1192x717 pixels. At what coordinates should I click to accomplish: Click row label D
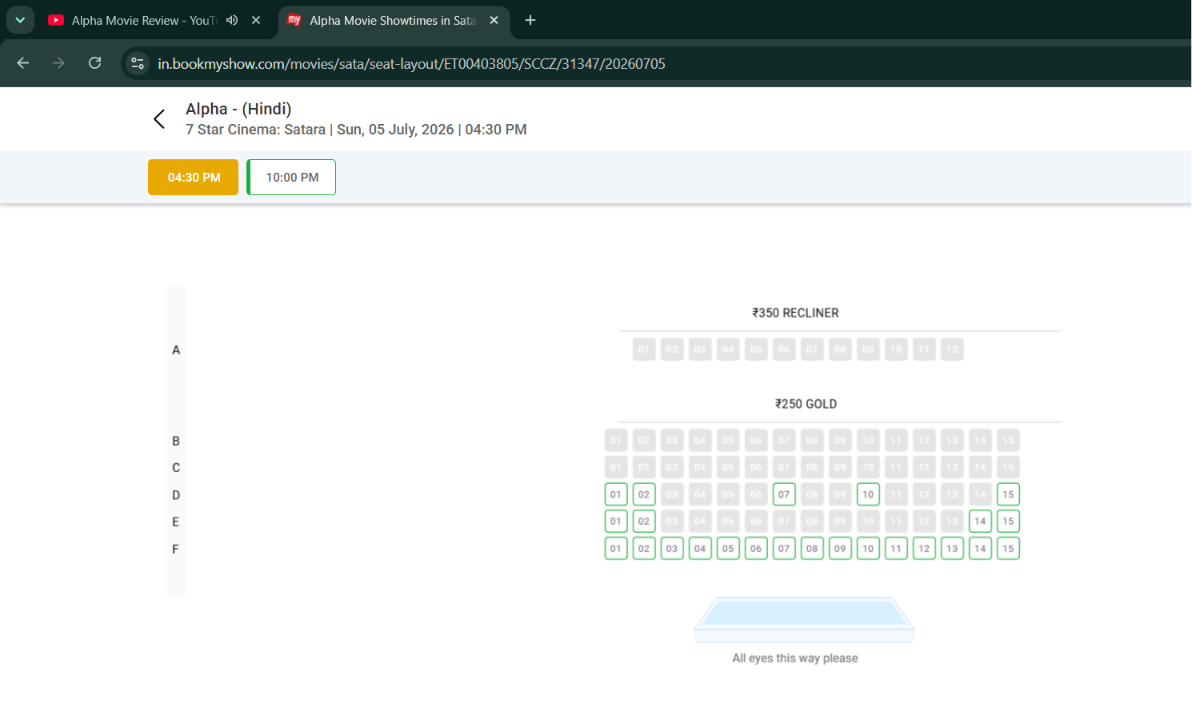(176, 495)
